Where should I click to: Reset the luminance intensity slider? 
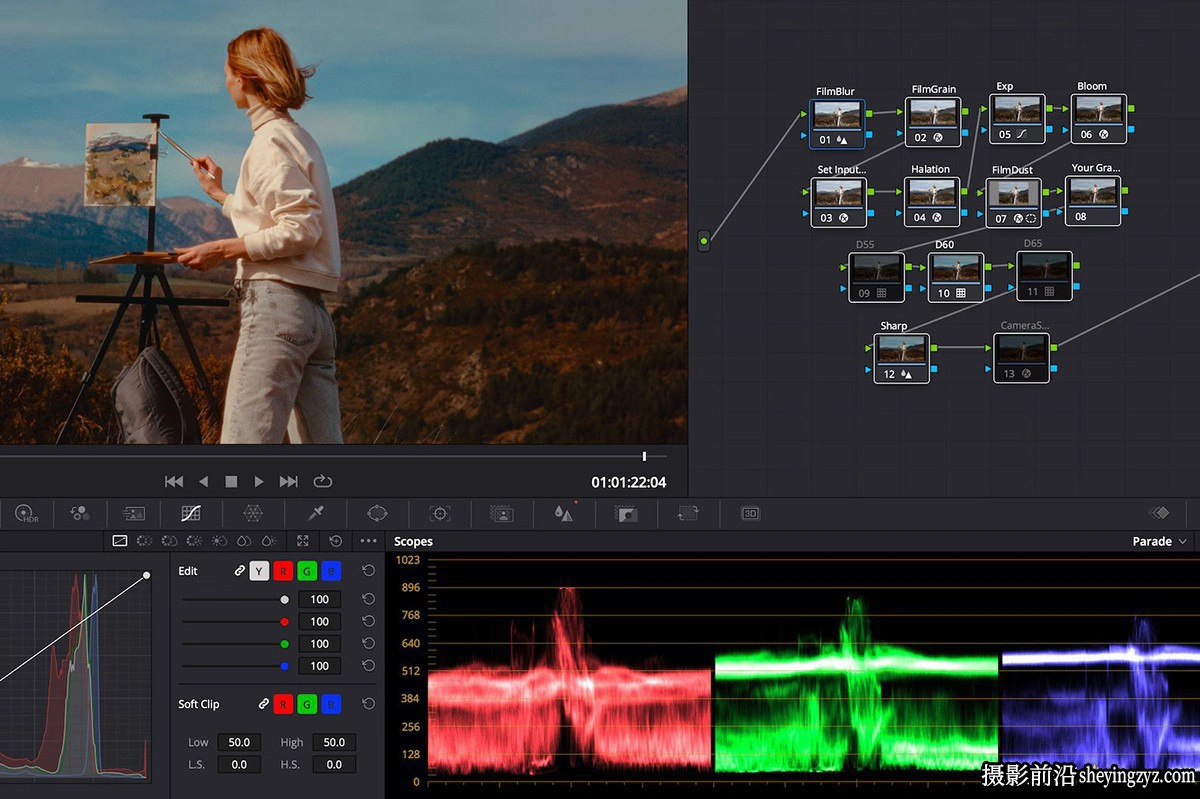[x=368, y=599]
